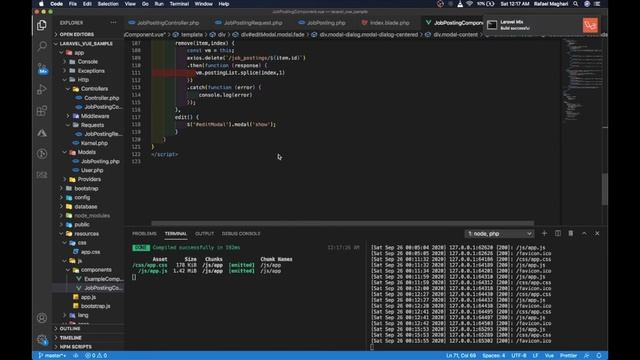Add a new terminal with plus icon
This screenshot has height=360, width=640.
click(x=544, y=233)
